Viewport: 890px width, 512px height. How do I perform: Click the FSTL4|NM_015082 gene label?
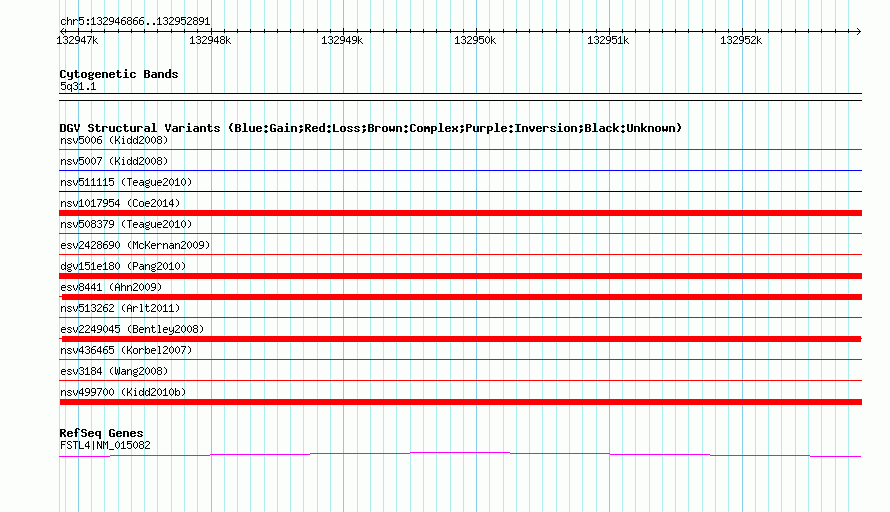tap(105, 446)
